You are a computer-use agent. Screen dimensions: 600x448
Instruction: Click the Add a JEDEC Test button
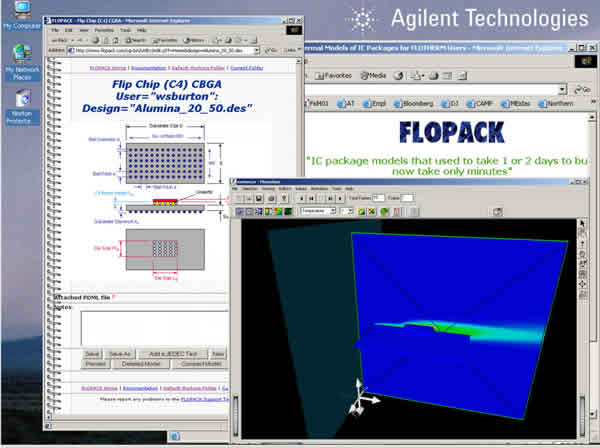tap(173, 354)
